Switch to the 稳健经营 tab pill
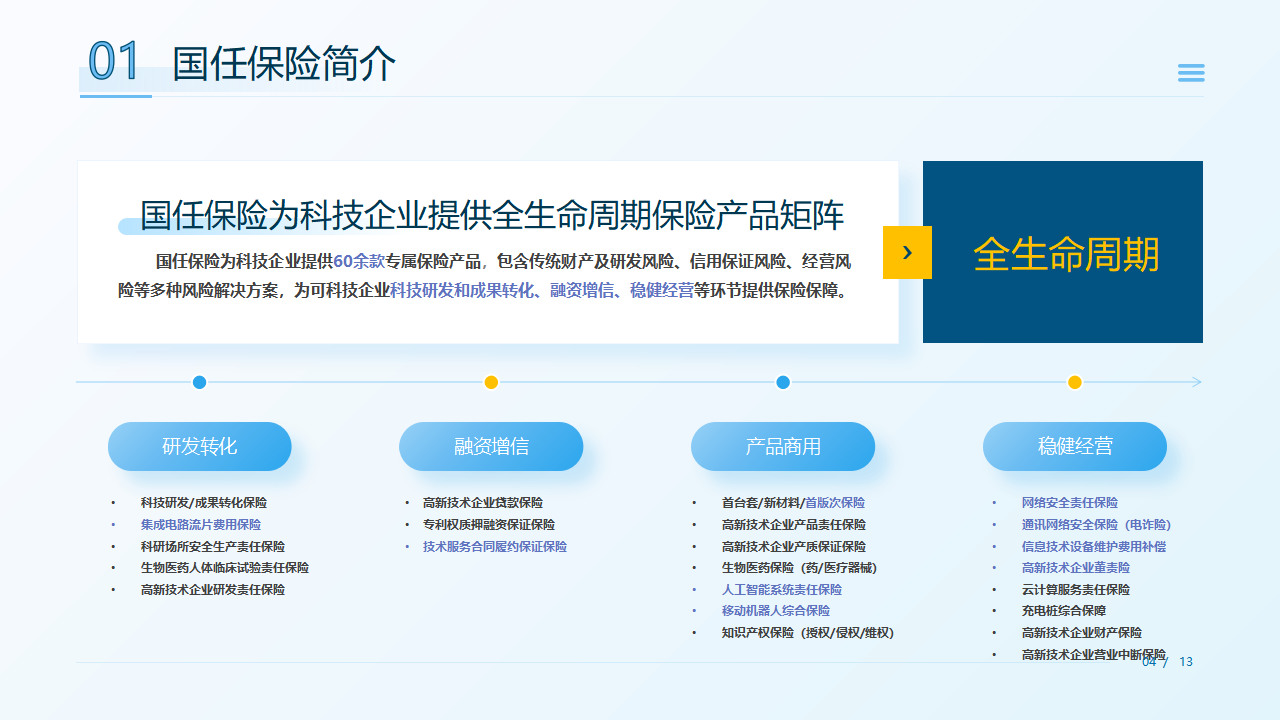 coord(1075,446)
